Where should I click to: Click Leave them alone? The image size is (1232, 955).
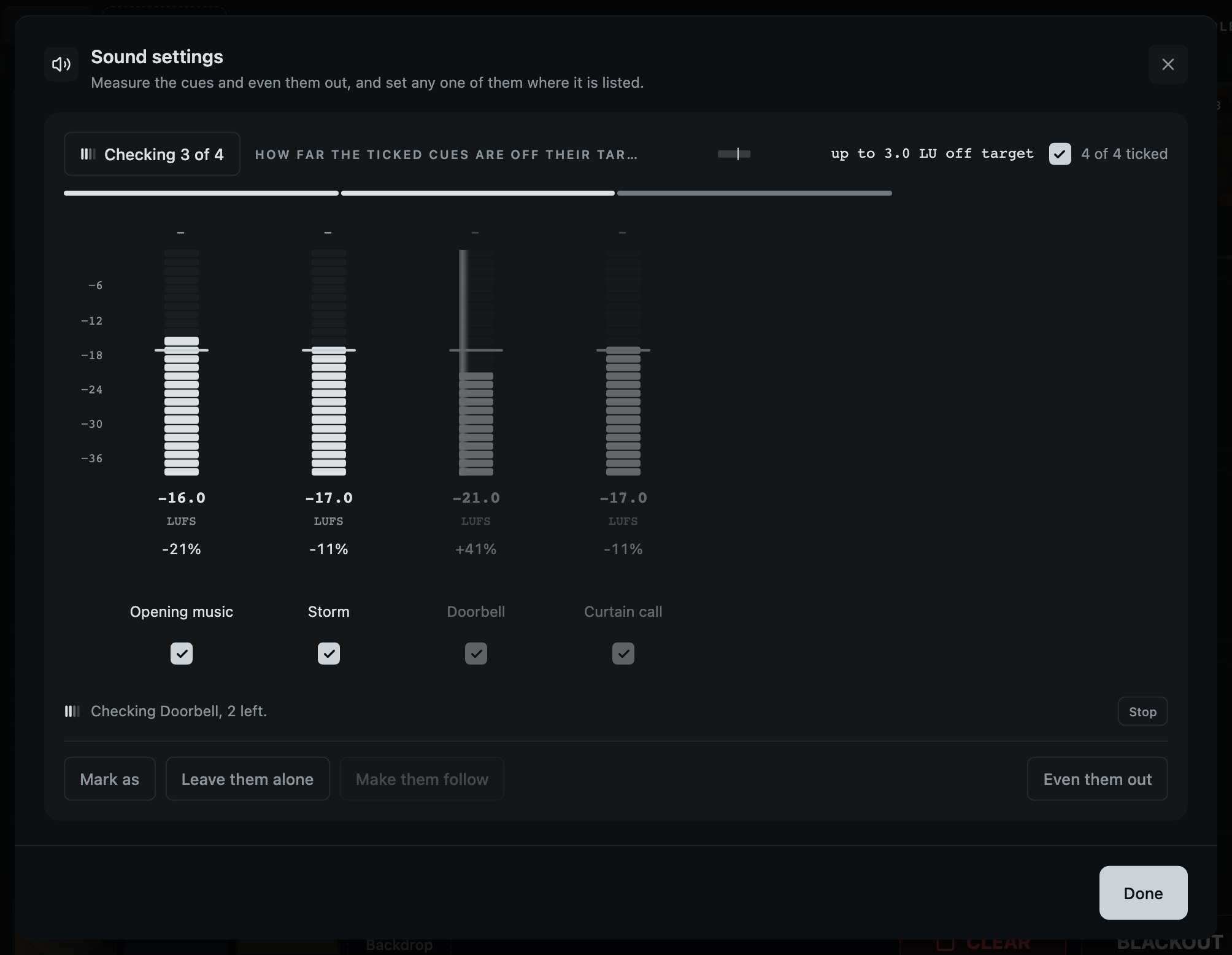click(x=247, y=779)
